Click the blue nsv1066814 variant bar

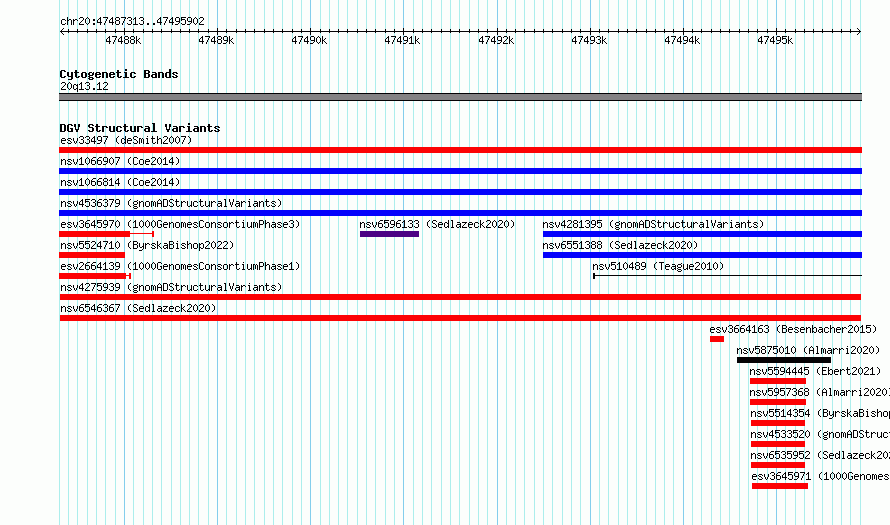tap(460, 192)
